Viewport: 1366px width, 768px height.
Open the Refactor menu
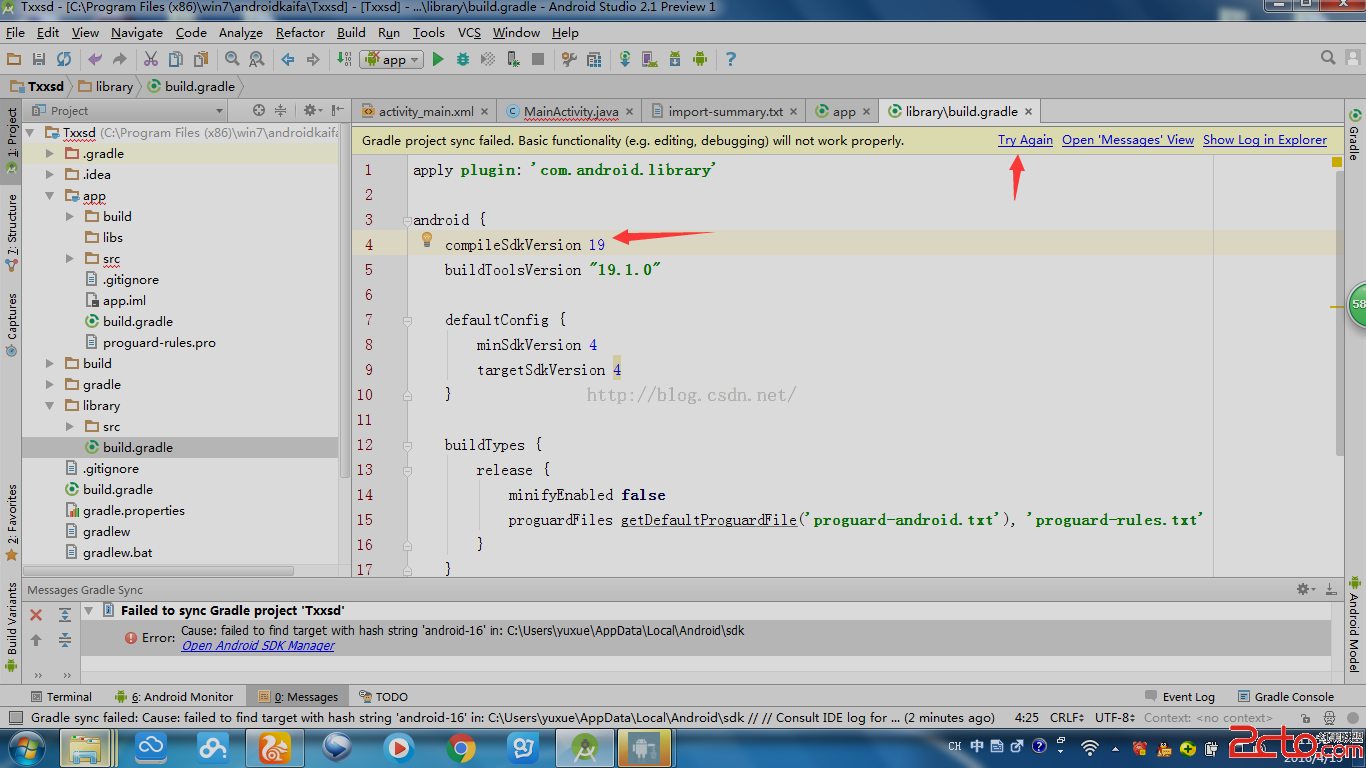tap(300, 33)
